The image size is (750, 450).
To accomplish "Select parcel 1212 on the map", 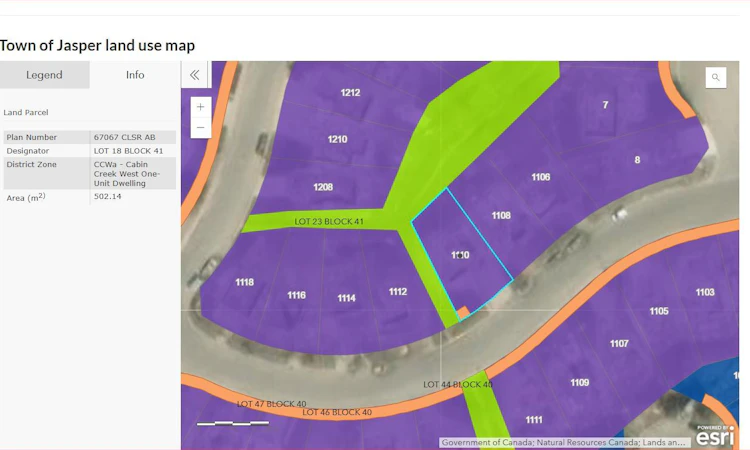I will pyautogui.click(x=350, y=92).
